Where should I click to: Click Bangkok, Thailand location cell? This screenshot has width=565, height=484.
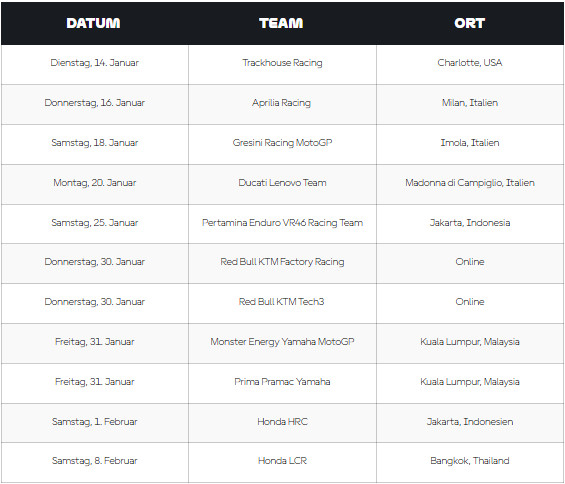tap(470, 461)
